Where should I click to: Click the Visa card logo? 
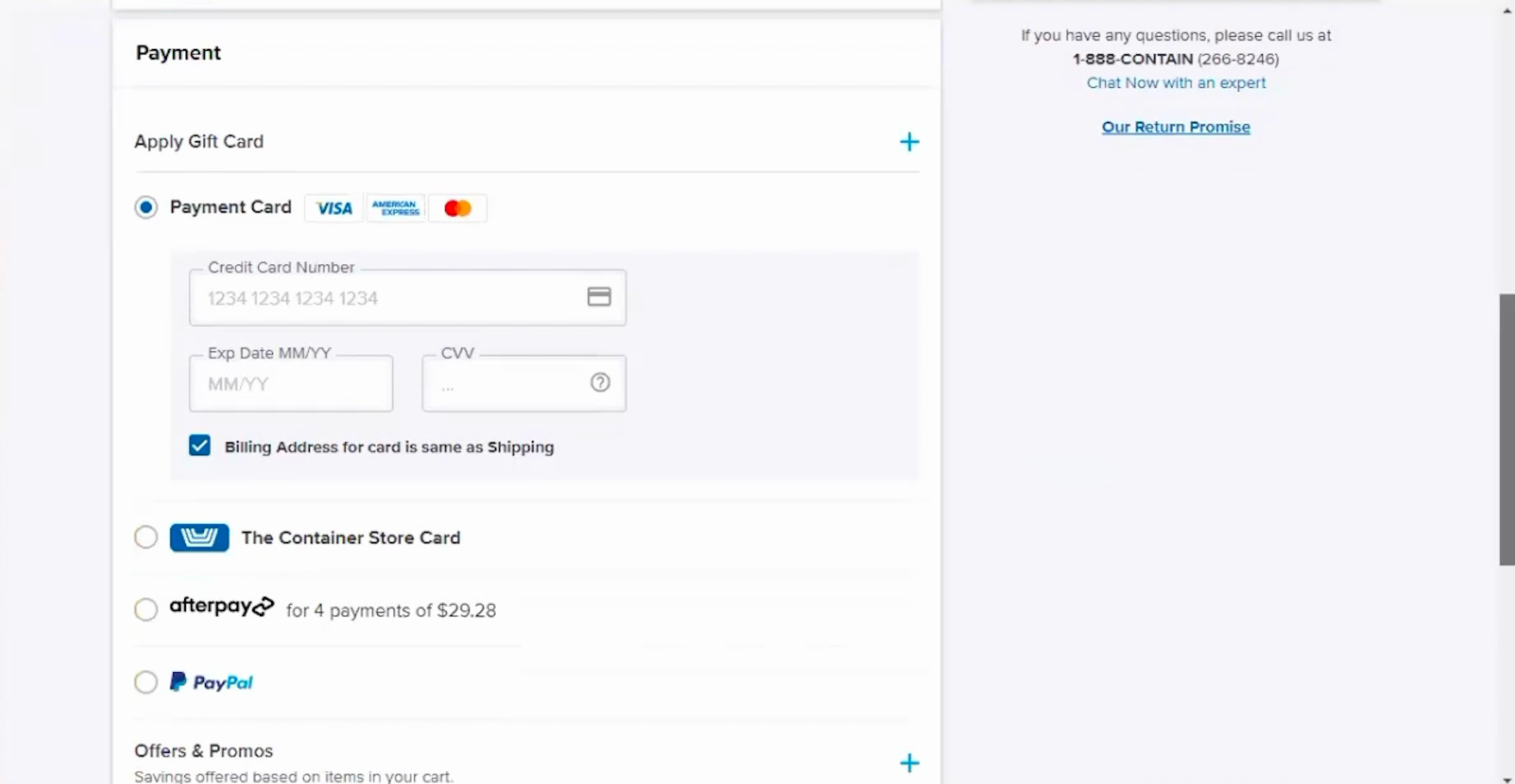[333, 208]
